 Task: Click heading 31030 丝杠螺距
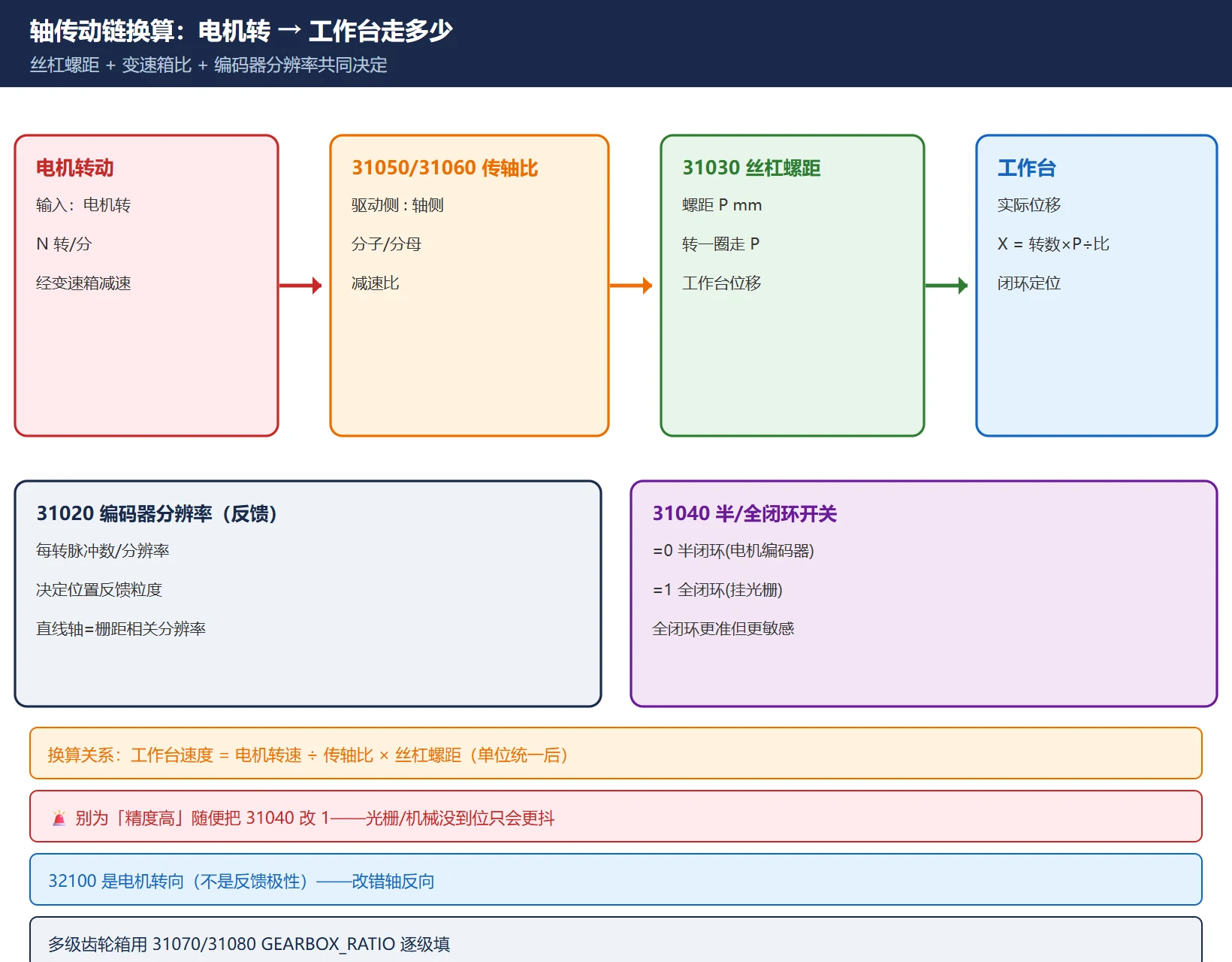[751, 168]
